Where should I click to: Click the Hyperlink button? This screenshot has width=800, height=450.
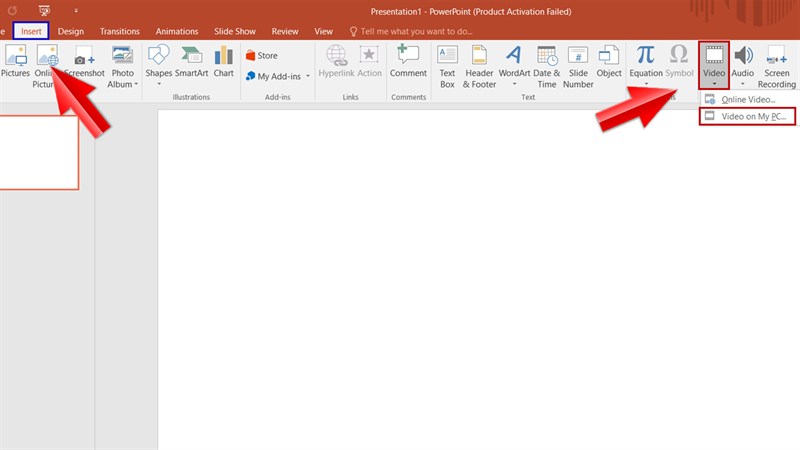[336, 61]
